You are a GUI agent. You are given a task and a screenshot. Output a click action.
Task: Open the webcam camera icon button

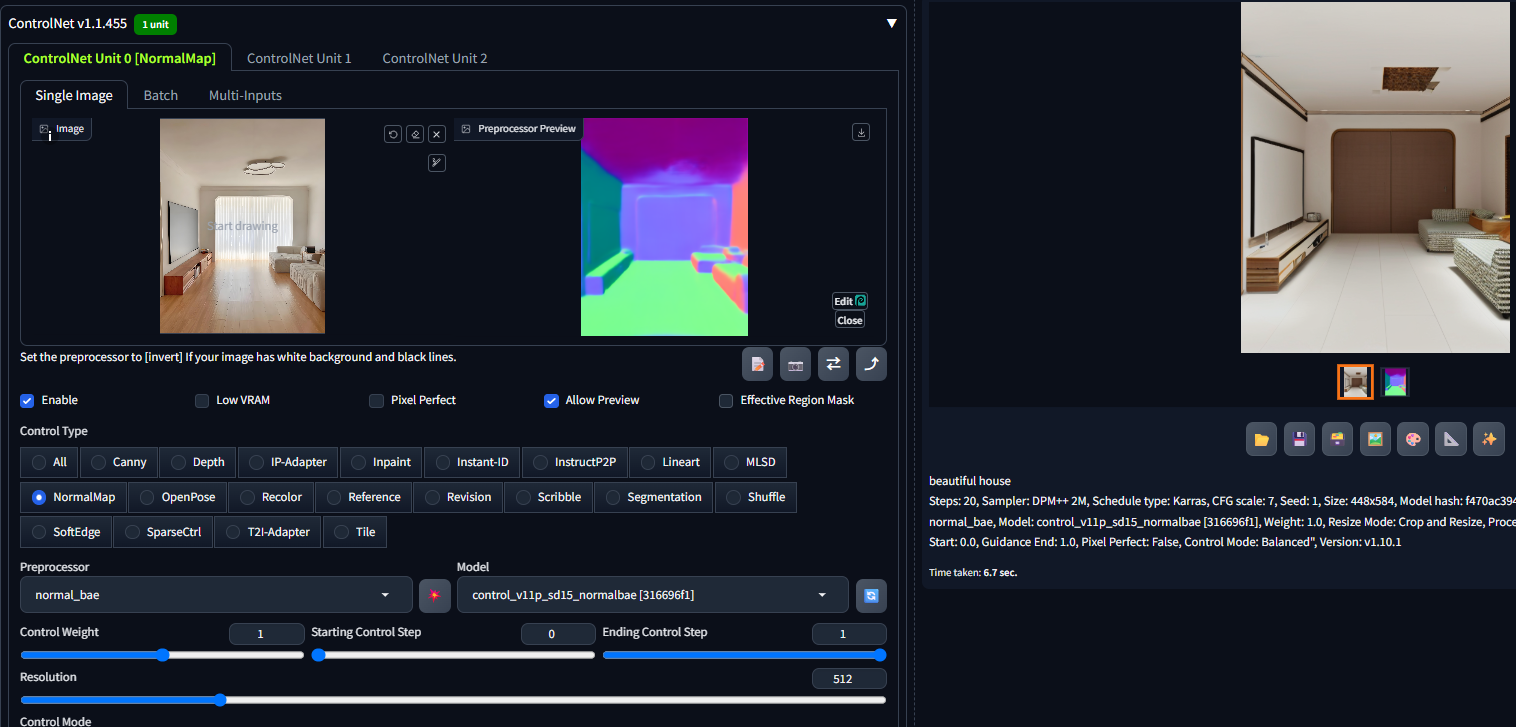[795, 365]
